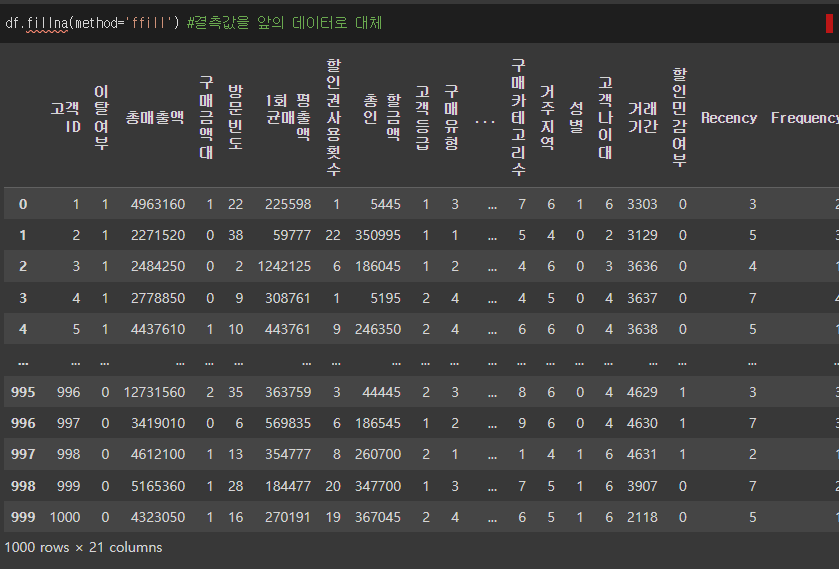
Task: Click the total sales value 3419010
Action: pyautogui.click(x=158, y=423)
